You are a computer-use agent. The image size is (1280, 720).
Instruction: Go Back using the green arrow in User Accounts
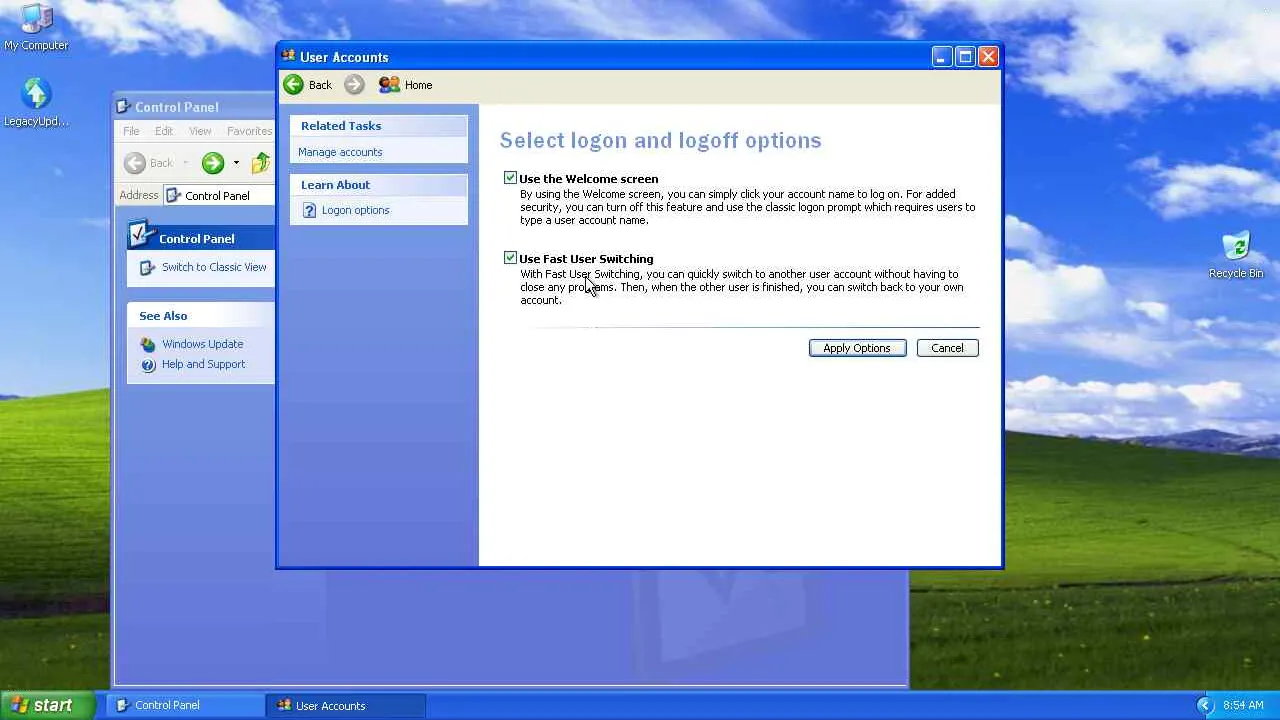(293, 85)
